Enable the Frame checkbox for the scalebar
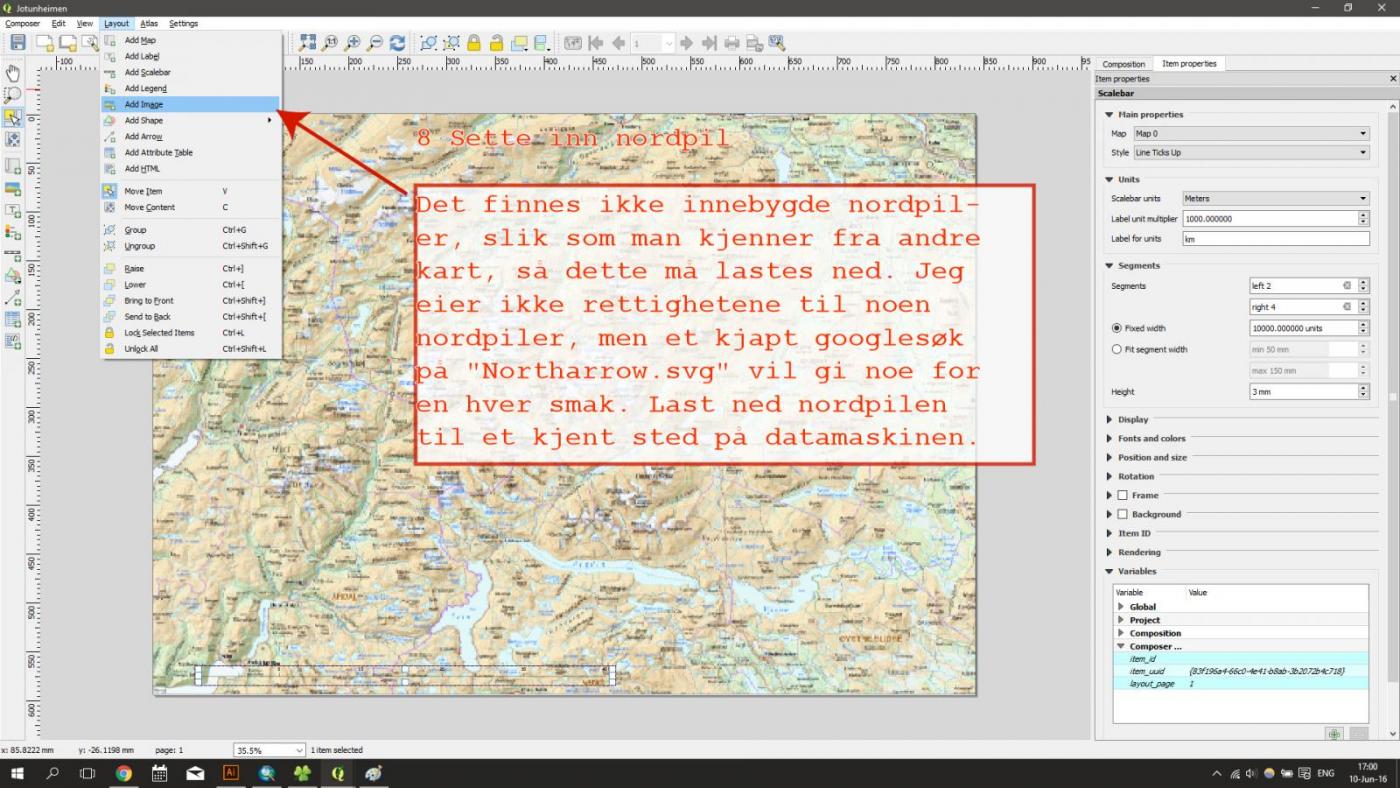This screenshot has height=788, width=1400. click(x=1120, y=494)
